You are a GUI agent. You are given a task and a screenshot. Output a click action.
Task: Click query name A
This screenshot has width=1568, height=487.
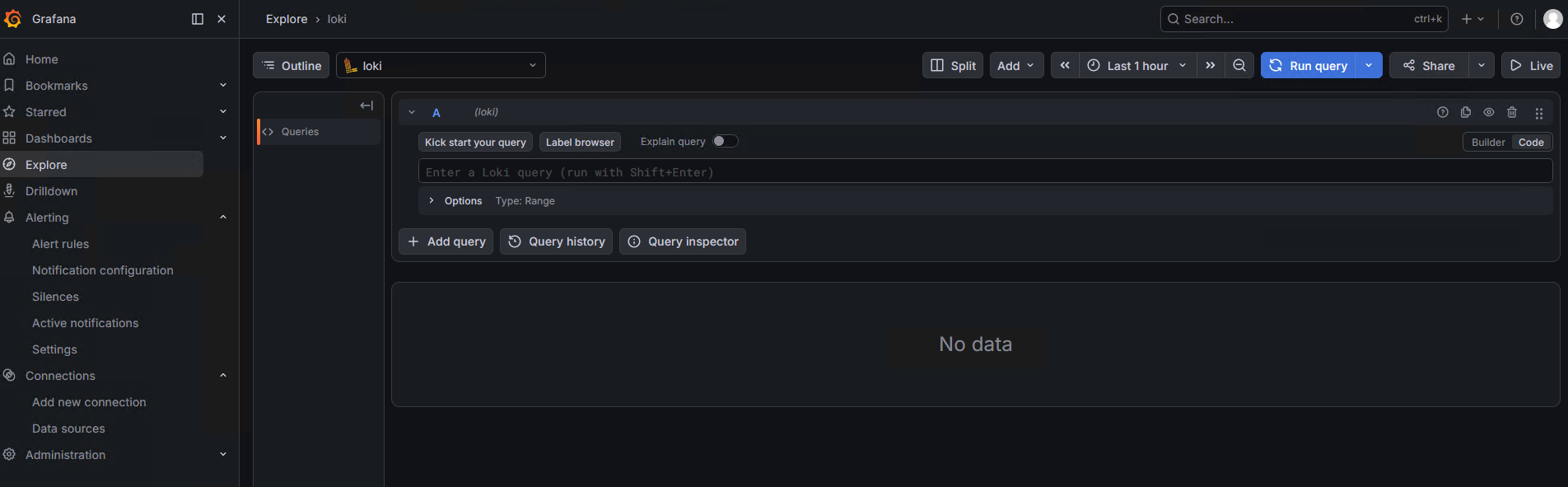pos(436,113)
